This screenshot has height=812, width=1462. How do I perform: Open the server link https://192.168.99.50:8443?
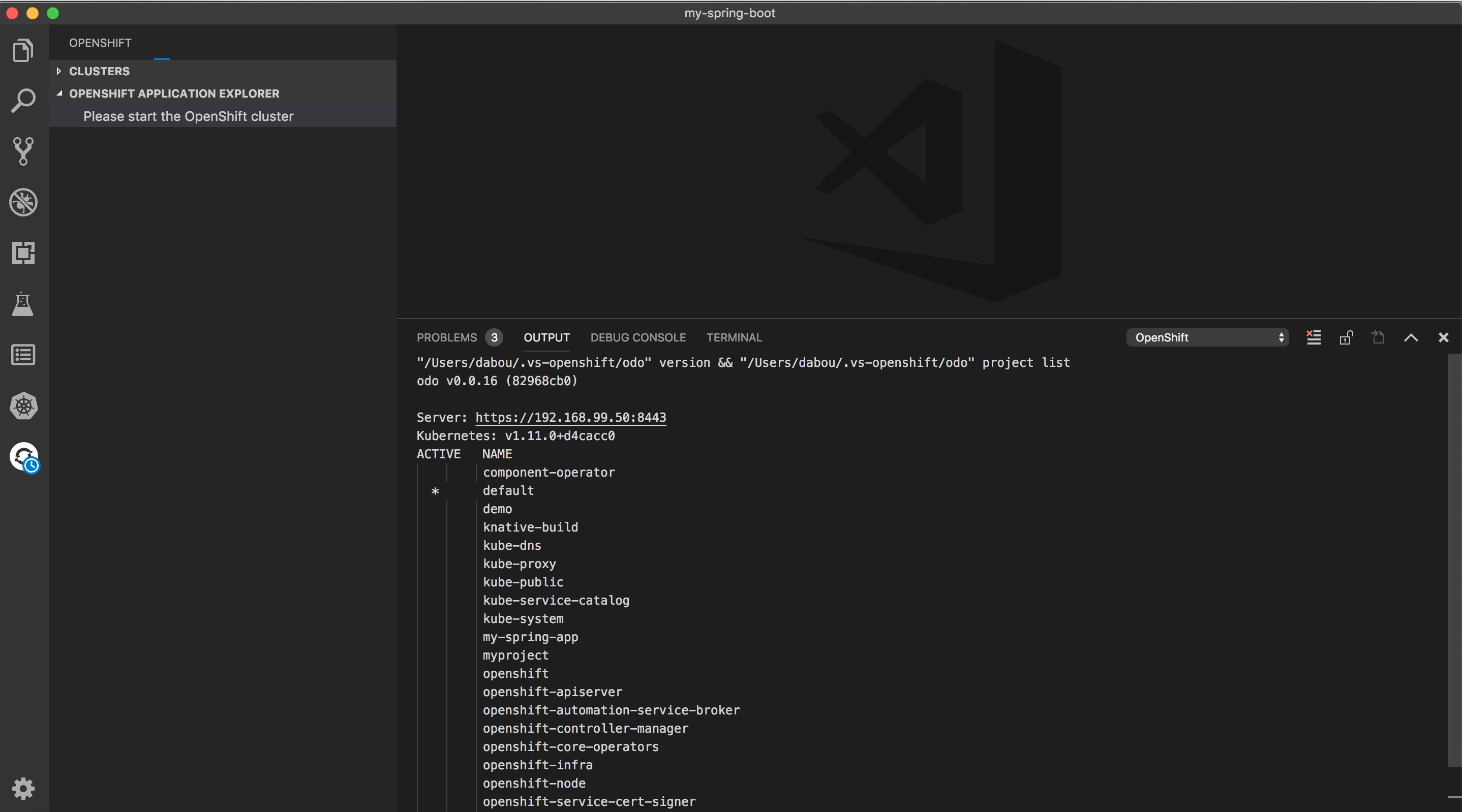click(x=570, y=417)
